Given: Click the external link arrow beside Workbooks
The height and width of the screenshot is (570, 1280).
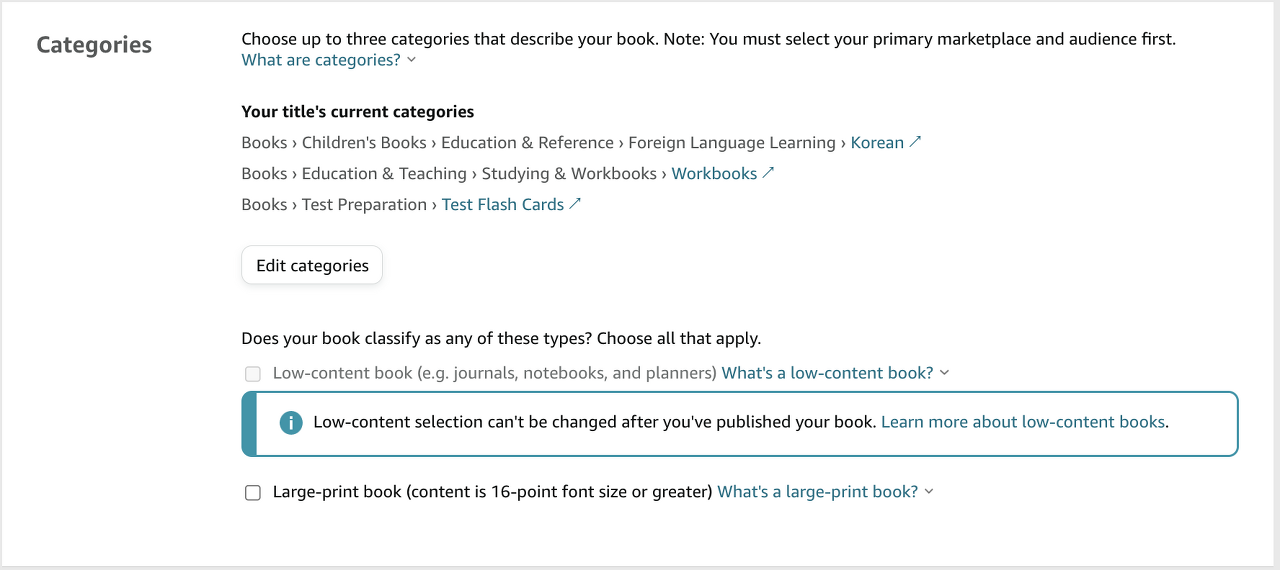Looking at the screenshot, I should pyautogui.click(x=768, y=173).
